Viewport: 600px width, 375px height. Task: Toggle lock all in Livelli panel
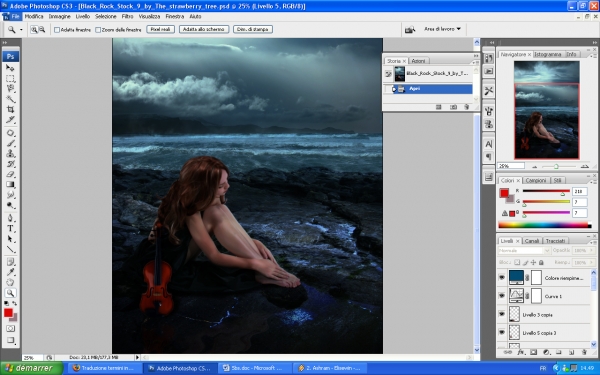point(541,262)
